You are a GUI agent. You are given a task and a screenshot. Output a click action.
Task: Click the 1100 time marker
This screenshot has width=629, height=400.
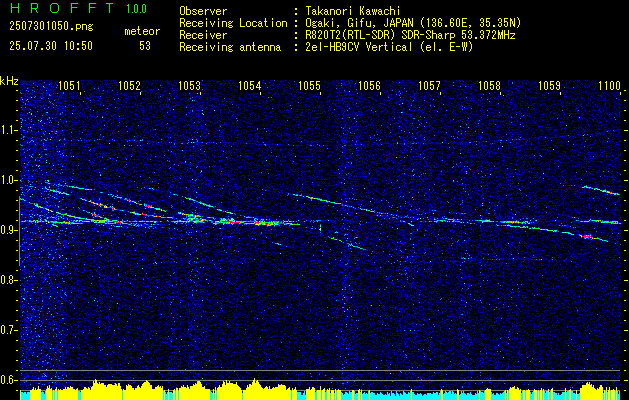pyautogui.click(x=609, y=85)
